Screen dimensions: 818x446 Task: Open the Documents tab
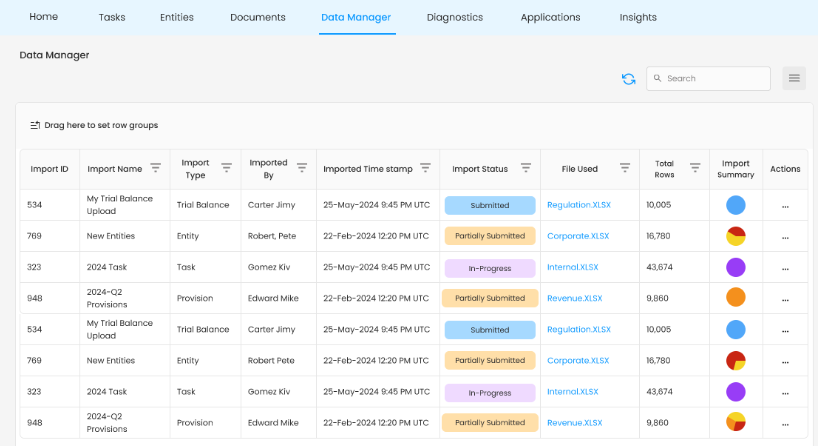coord(258,17)
